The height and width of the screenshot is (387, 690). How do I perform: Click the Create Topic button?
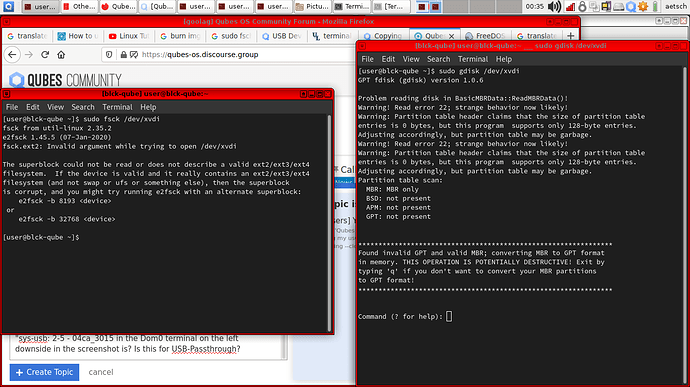44,372
